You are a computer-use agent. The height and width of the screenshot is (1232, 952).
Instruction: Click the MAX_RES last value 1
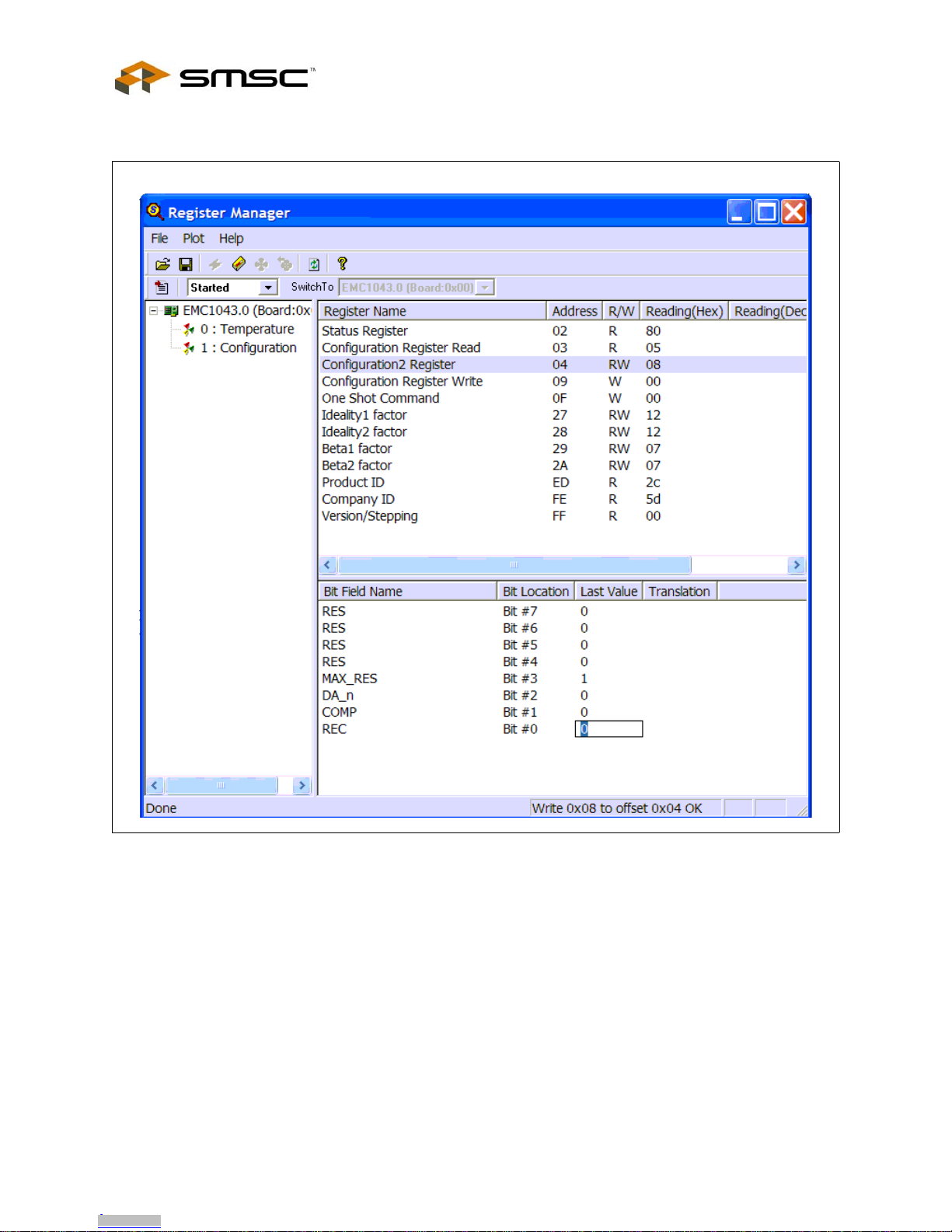tap(584, 679)
